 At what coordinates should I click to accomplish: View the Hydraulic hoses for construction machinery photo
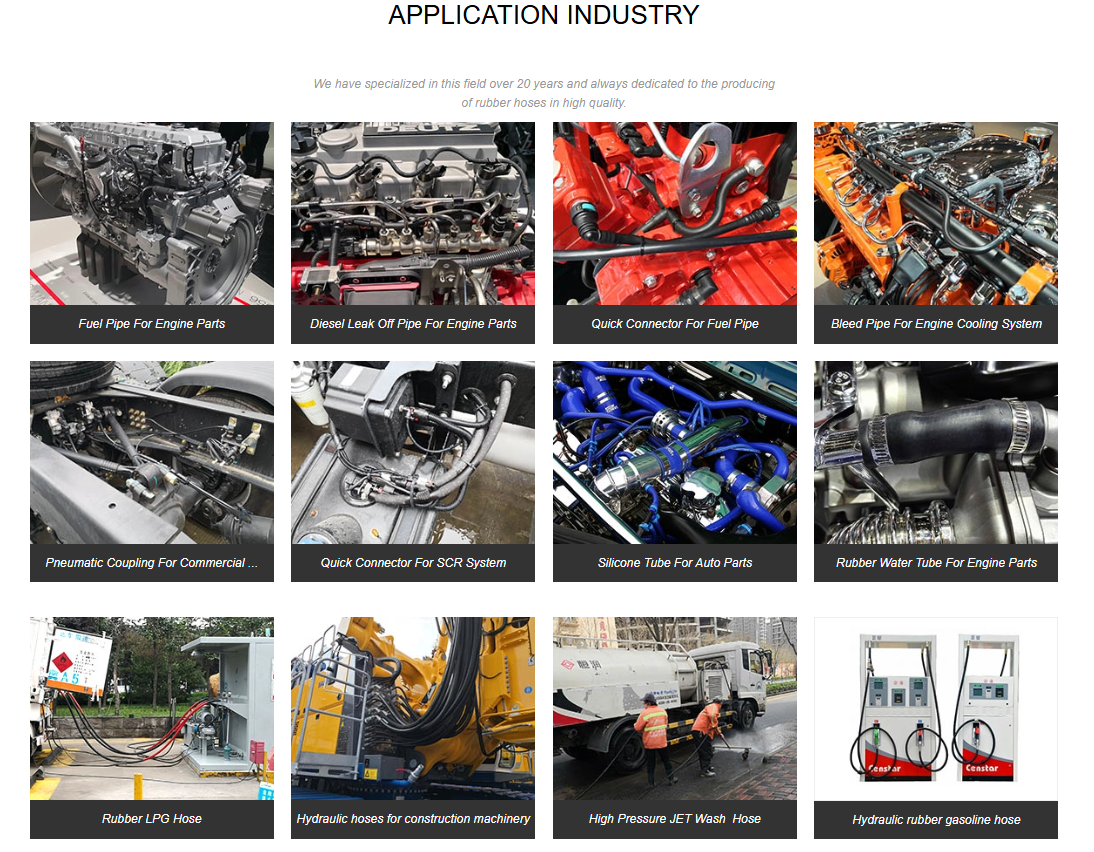pyautogui.click(x=412, y=707)
